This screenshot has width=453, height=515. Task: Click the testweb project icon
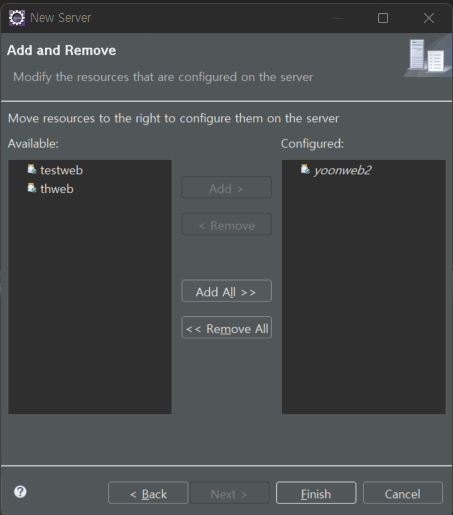[32, 169]
